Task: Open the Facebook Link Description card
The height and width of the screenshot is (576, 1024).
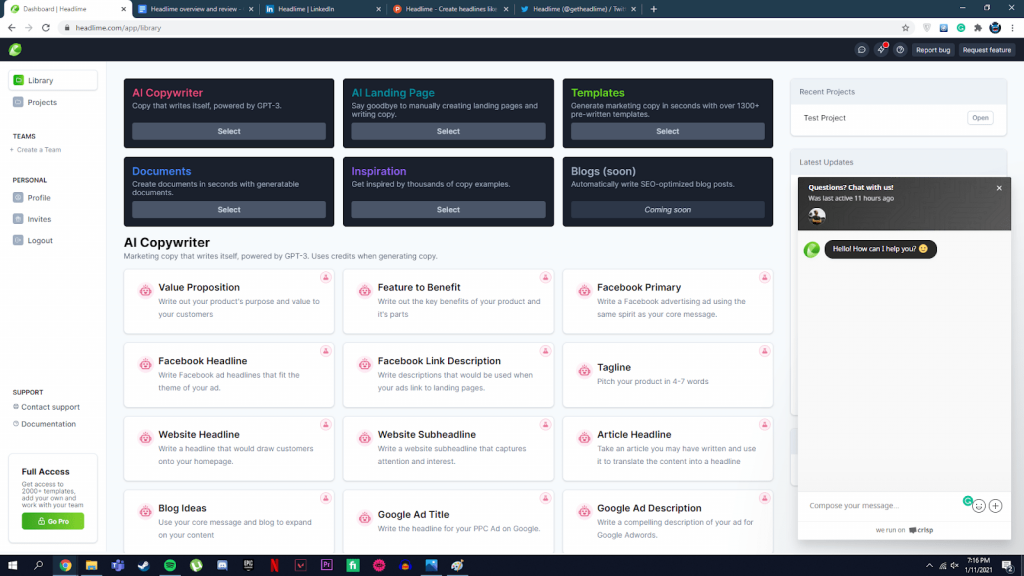Action: coord(448,375)
